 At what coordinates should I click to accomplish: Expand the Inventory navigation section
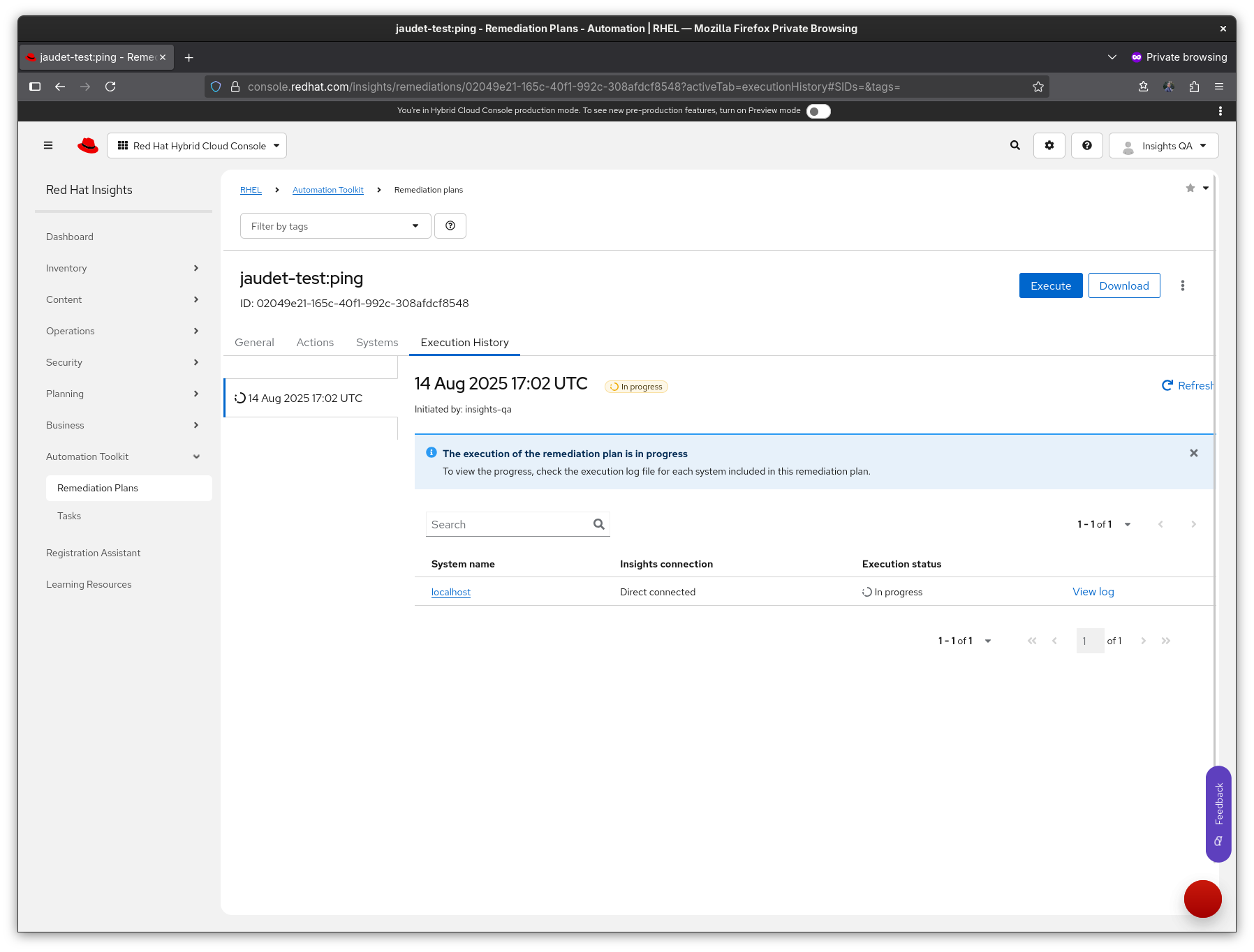click(123, 268)
